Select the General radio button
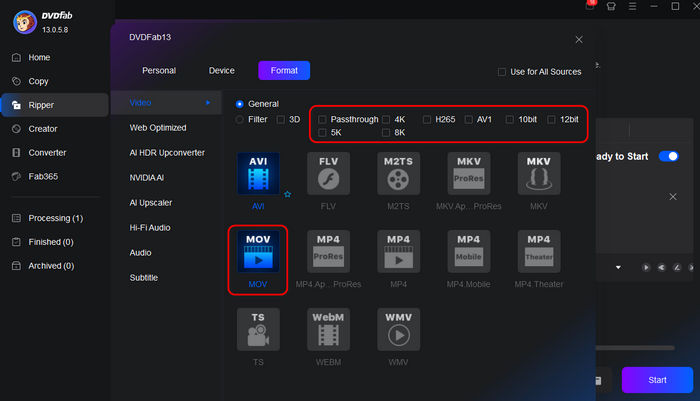This screenshot has height=401, width=700. coord(240,104)
